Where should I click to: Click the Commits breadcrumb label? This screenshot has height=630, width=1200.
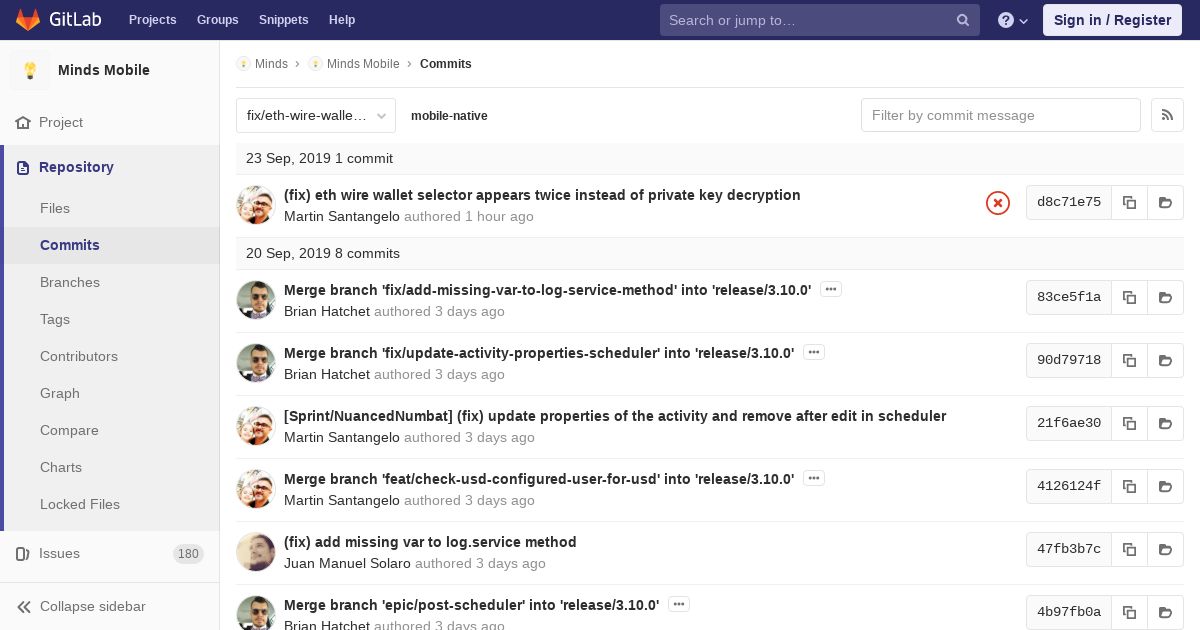coord(446,64)
